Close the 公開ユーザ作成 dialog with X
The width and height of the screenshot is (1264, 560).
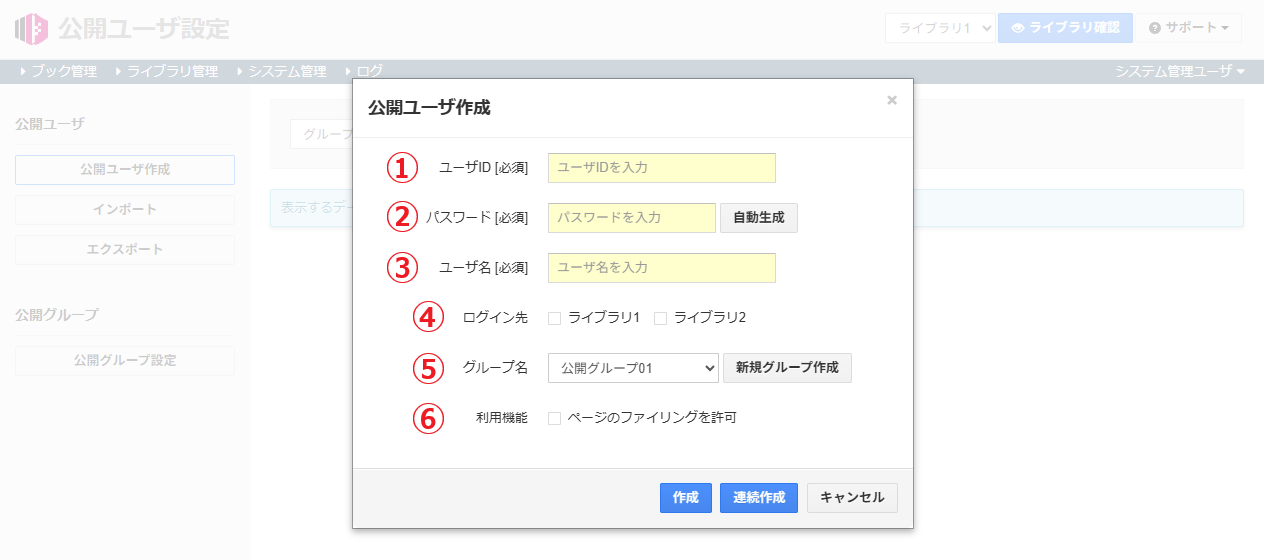[892, 100]
